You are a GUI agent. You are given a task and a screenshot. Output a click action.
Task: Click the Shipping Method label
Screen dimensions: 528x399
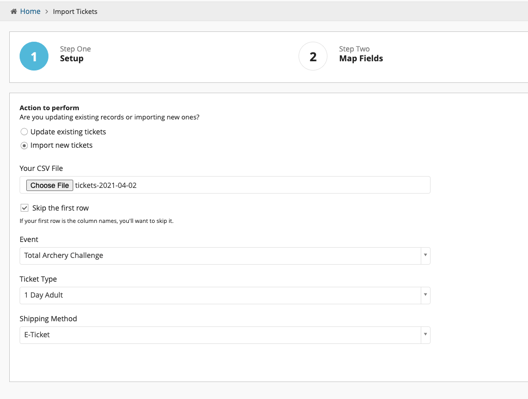click(x=48, y=319)
